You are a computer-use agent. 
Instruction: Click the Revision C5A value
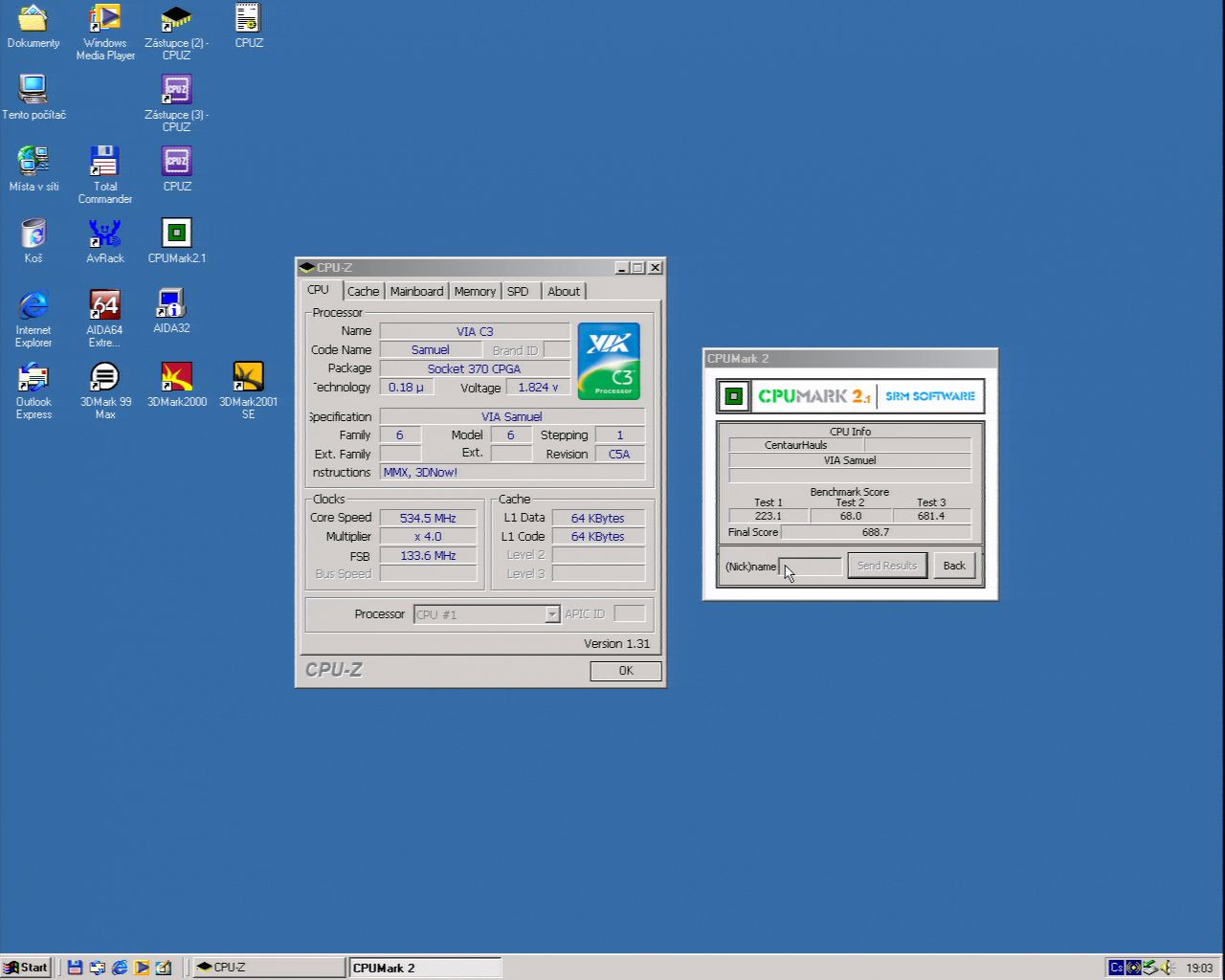[x=619, y=455]
